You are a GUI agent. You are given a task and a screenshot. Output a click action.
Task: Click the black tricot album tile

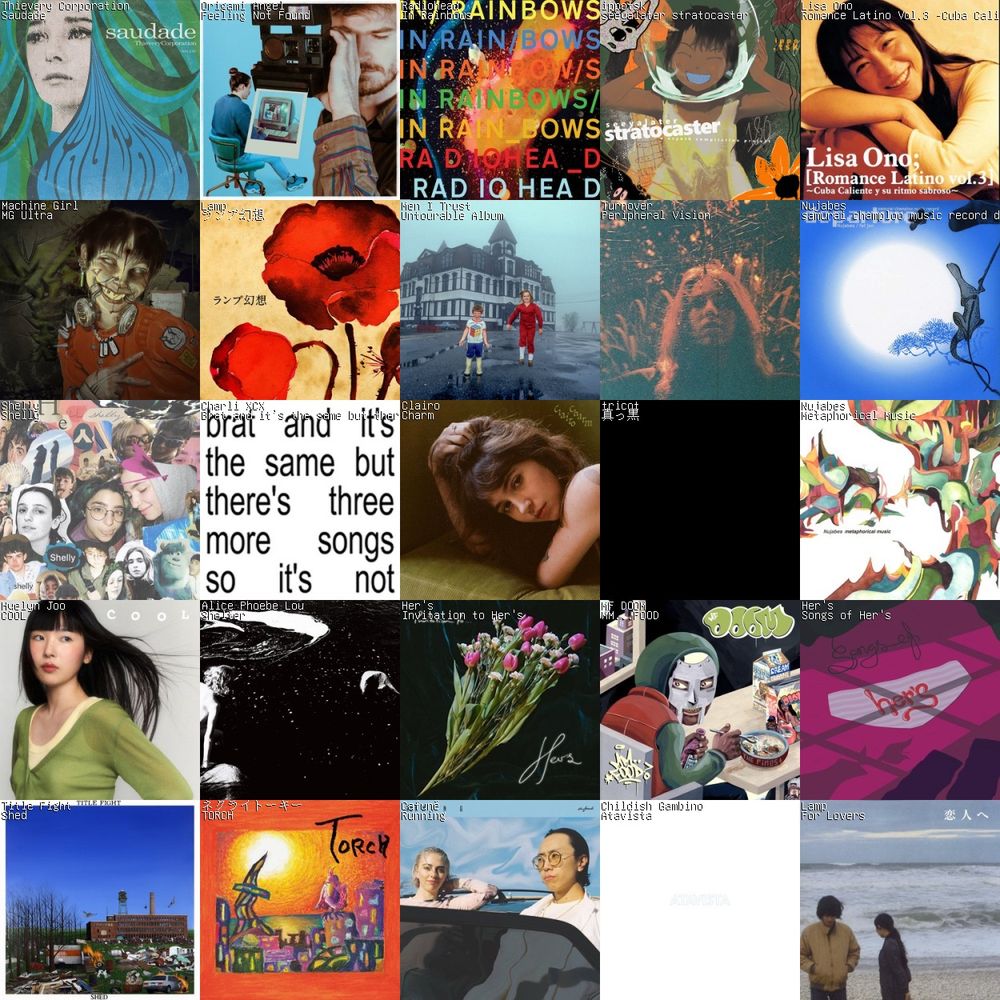(700, 500)
